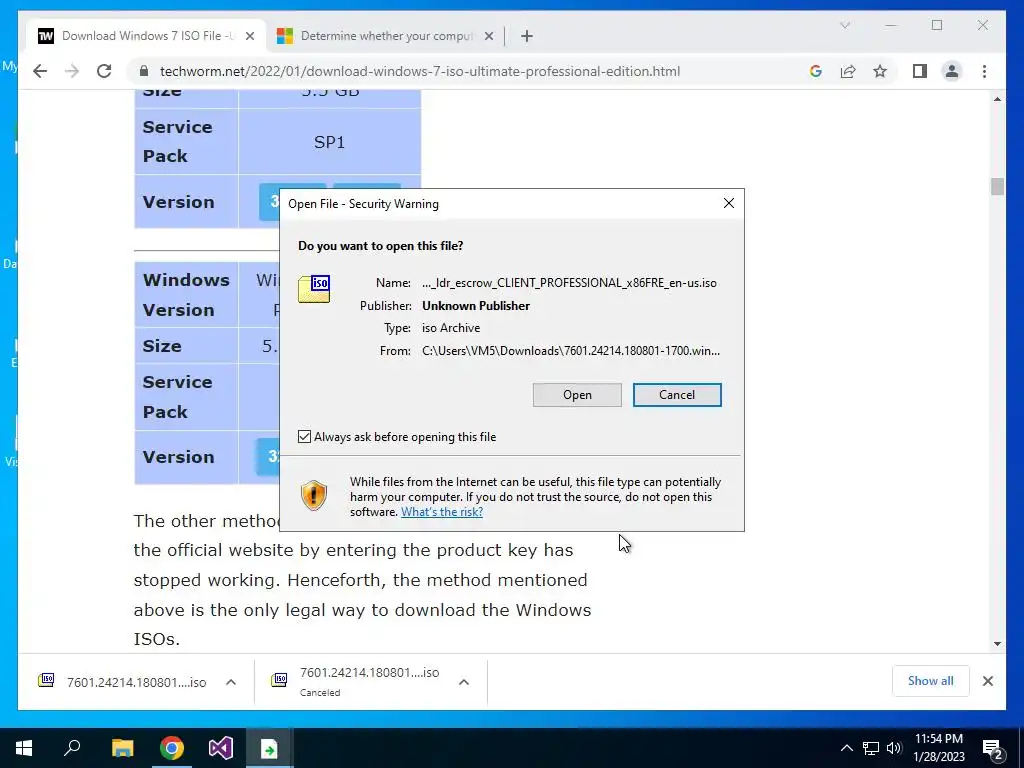Viewport: 1024px width, 768px height.
Task: Click the iso Archive type text
Action: coord(451,328)
